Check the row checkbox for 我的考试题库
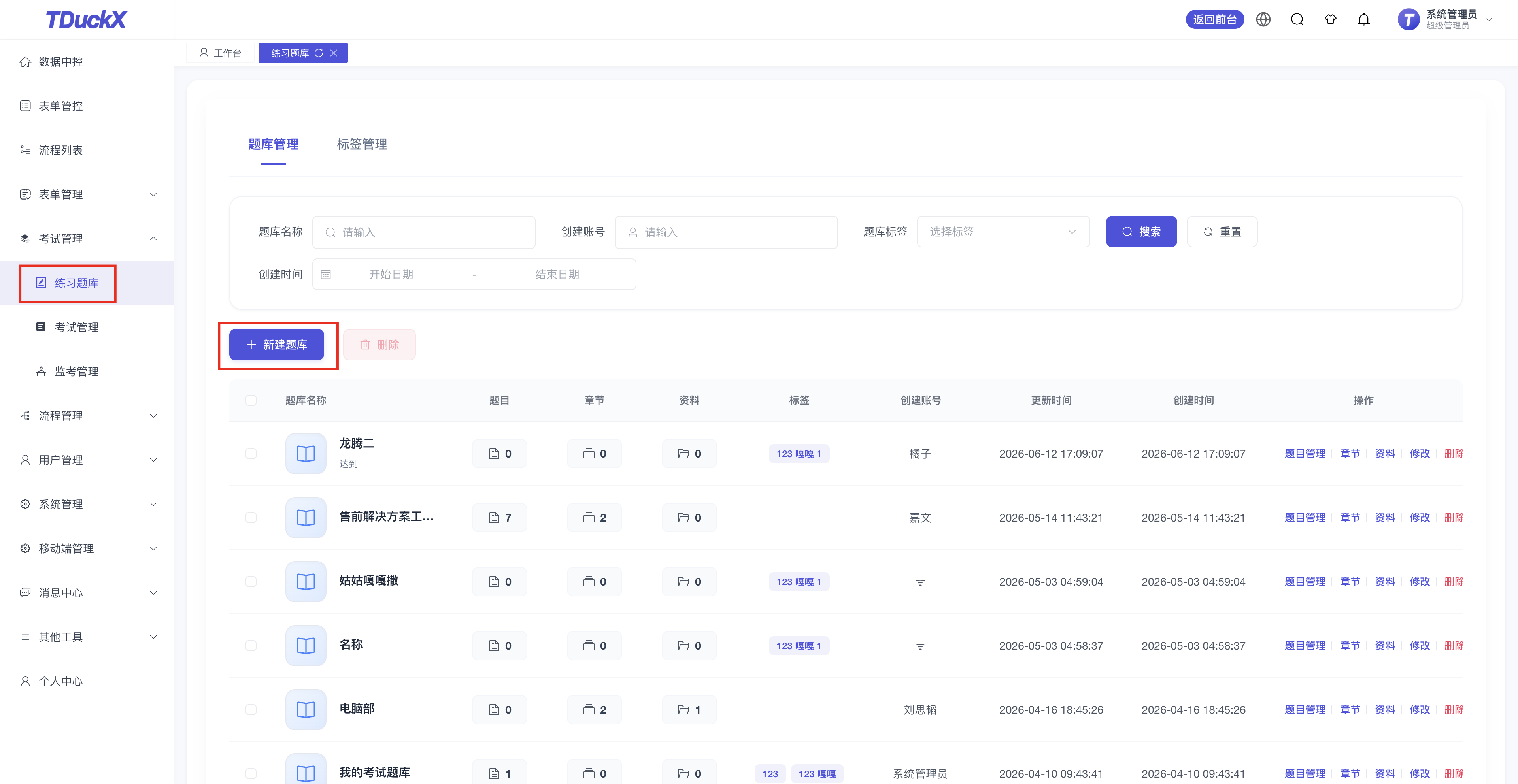The height and width of the screenshot is (784, 1518). (x=251, y=773)
